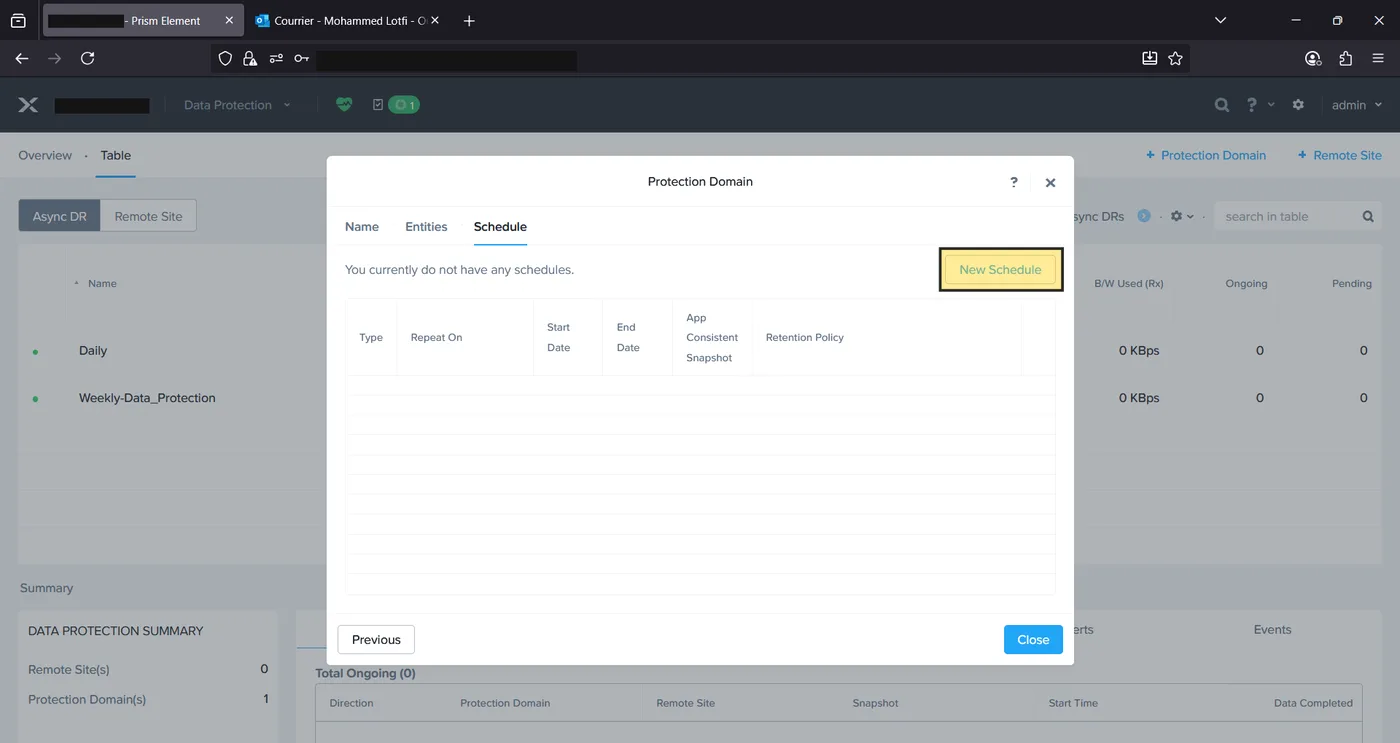
Task: Open the browser hamburger application menu
Action: pyautogui.click(x=1378, y=58)
